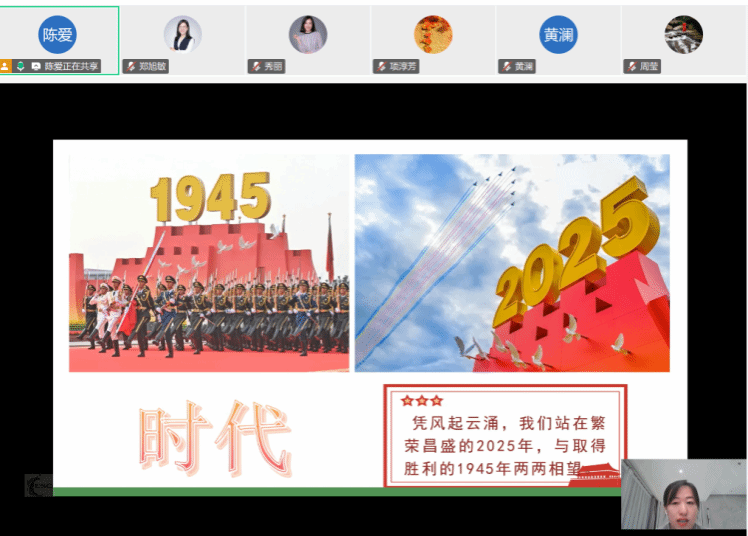The width and height of the screenshot is (748, 536).
Task: Click the host badge icon on 陈爱's tile
Action: (x=6, y=67)
